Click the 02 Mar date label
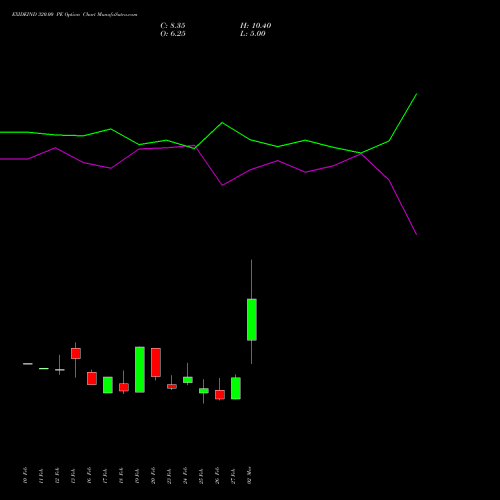 tap(249, 475)
